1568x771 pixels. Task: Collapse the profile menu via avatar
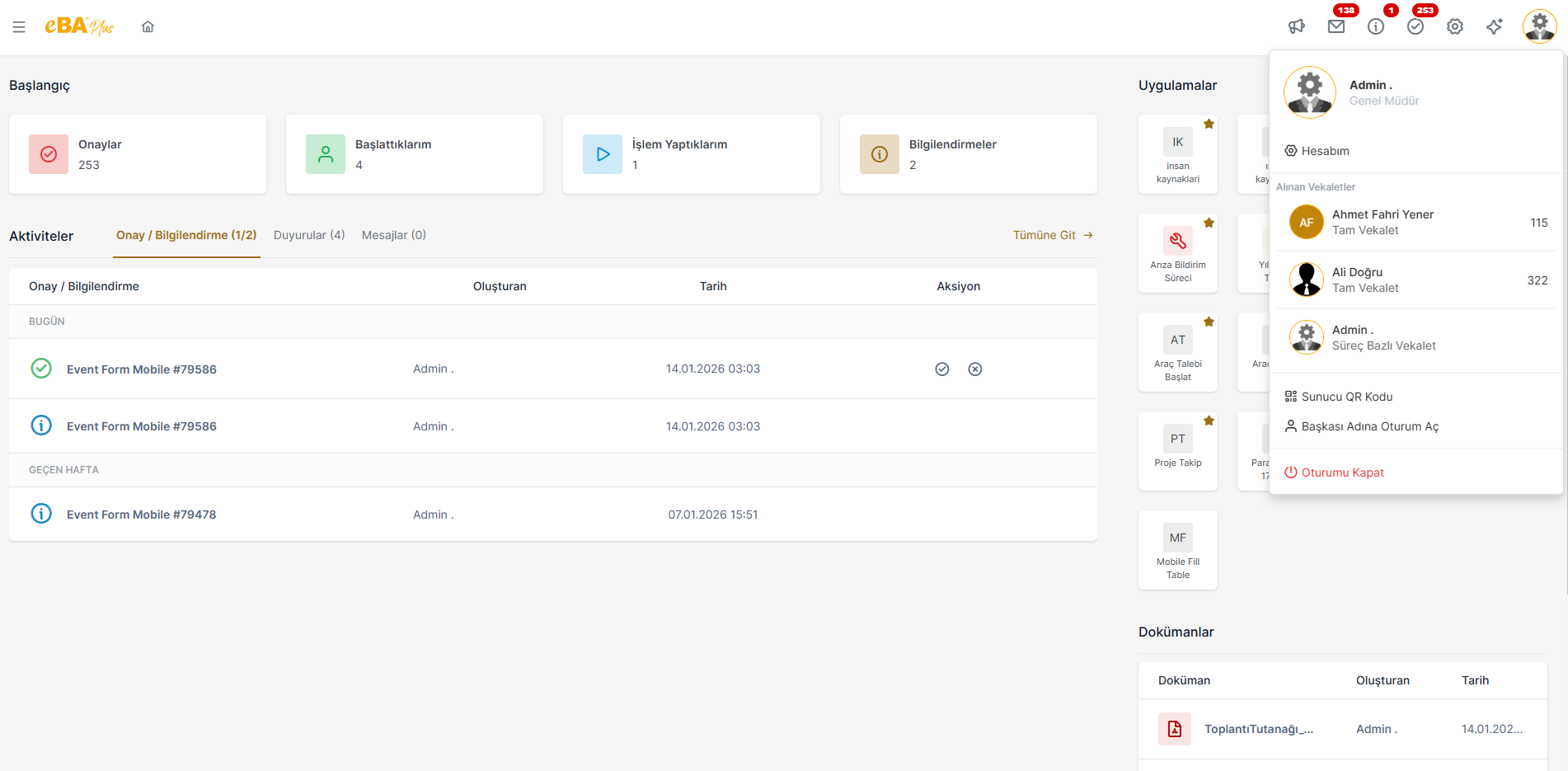[1539, 26]
